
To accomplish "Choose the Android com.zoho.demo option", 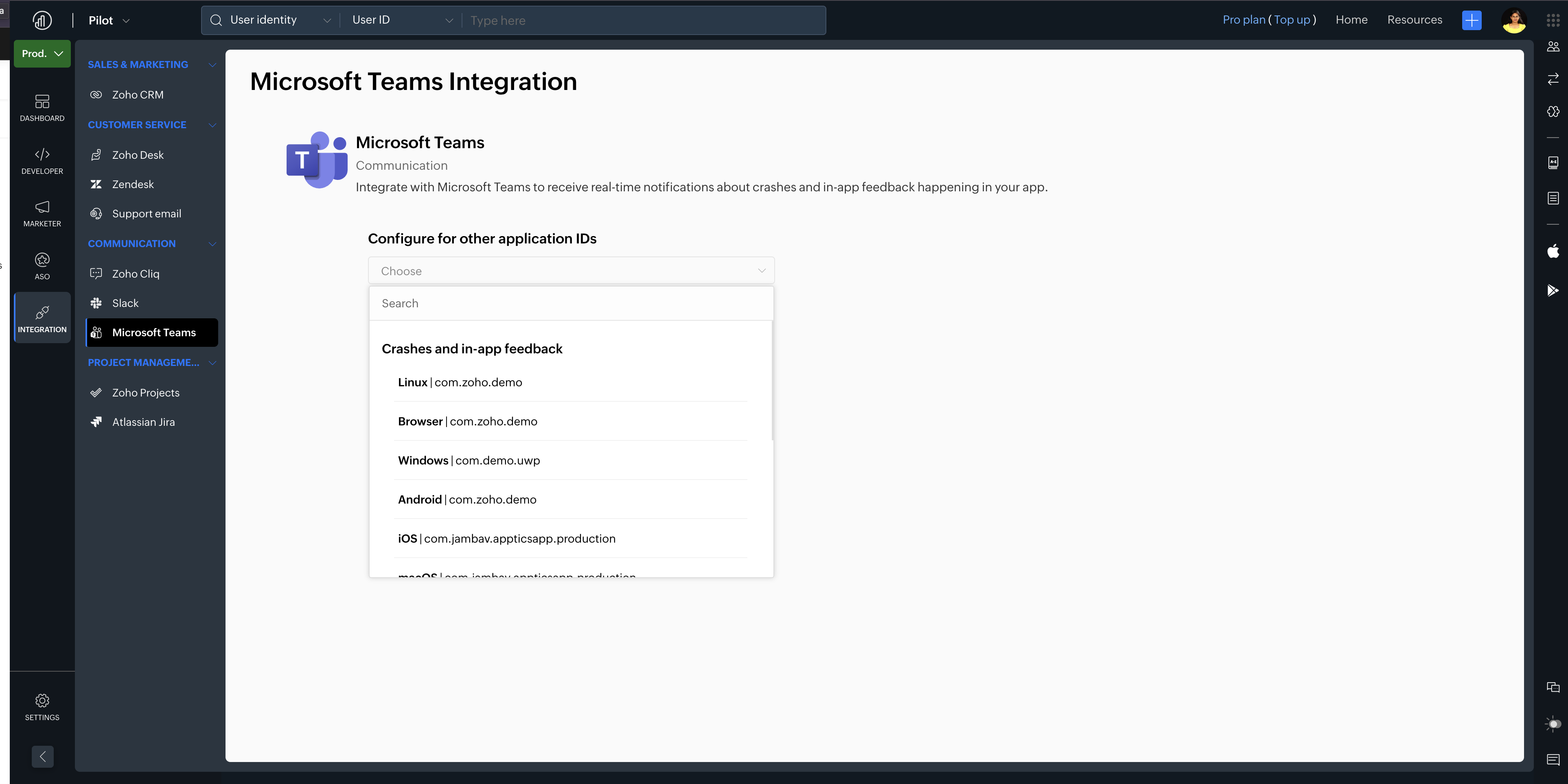I will click(467, 500).
